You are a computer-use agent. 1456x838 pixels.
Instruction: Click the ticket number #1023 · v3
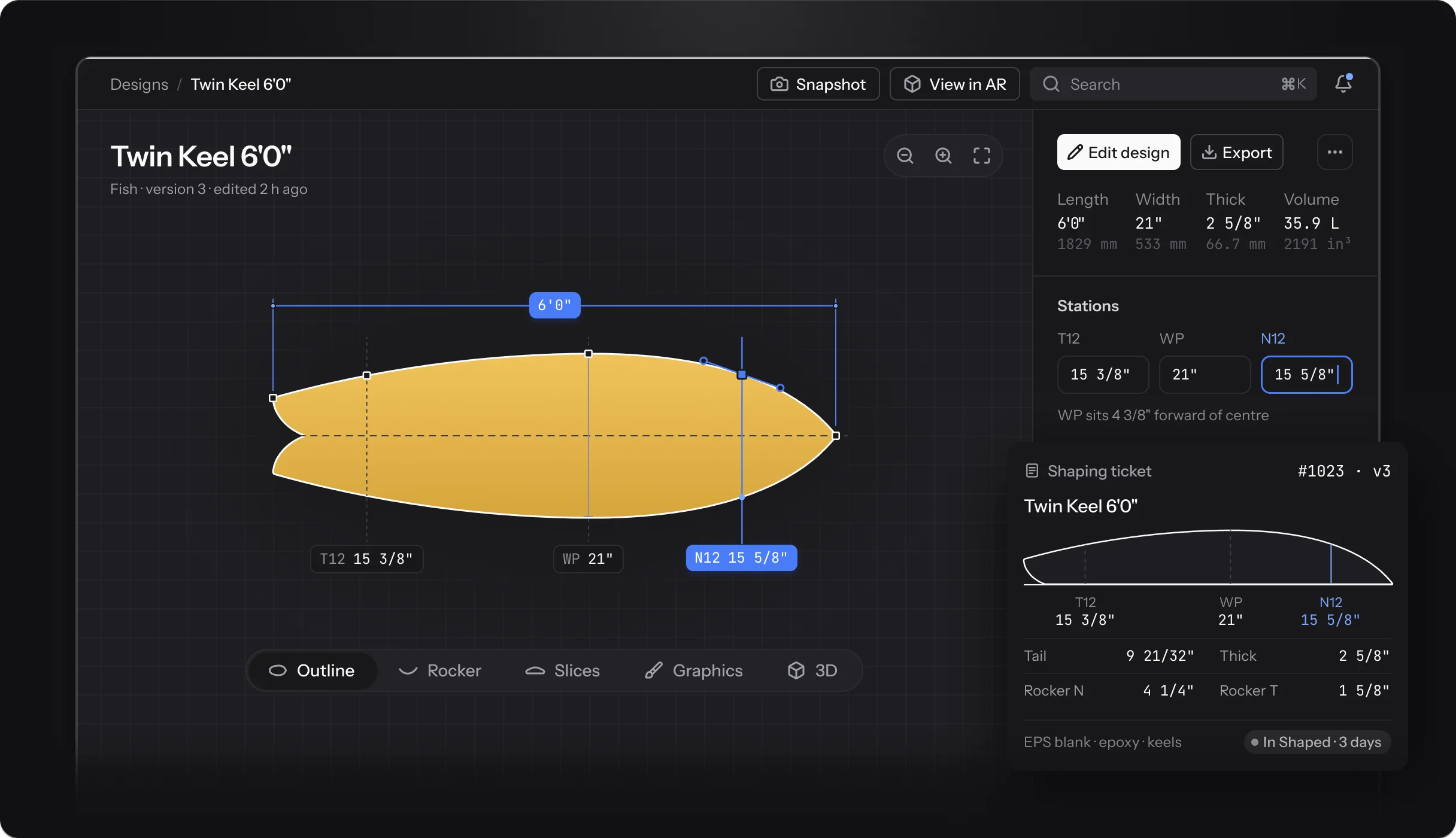(1344, 471)
